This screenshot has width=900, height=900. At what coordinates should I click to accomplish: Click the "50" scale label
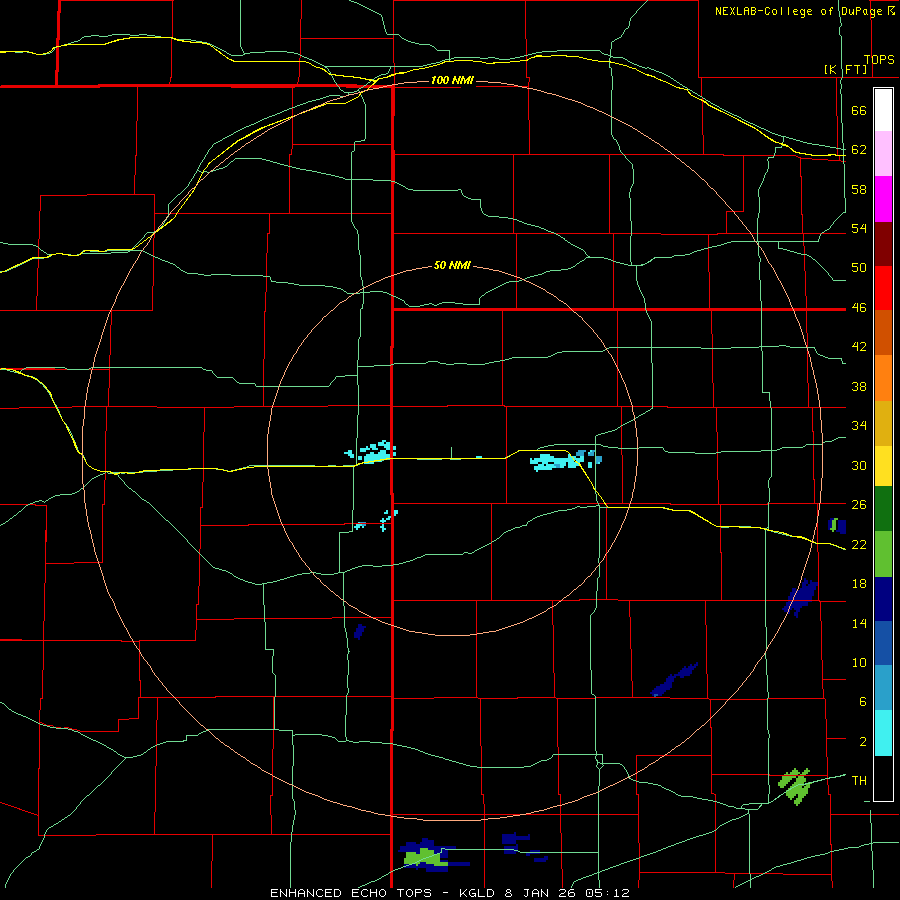coord(859,268)
